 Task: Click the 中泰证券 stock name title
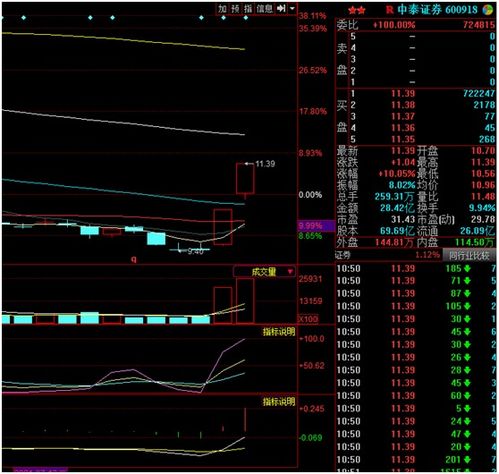pos(420,10)
